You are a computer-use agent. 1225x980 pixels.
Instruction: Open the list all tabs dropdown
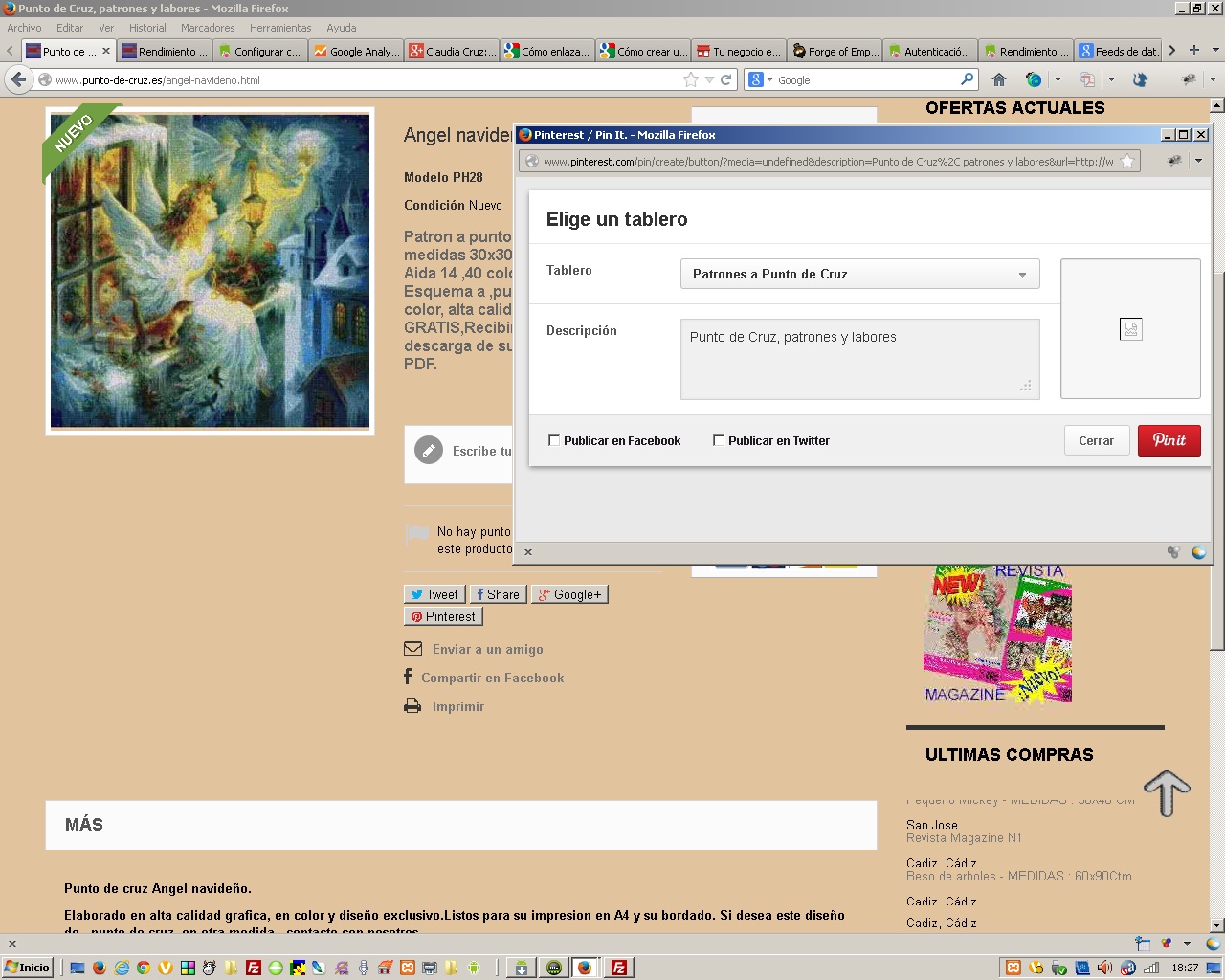coord(1215,50)
